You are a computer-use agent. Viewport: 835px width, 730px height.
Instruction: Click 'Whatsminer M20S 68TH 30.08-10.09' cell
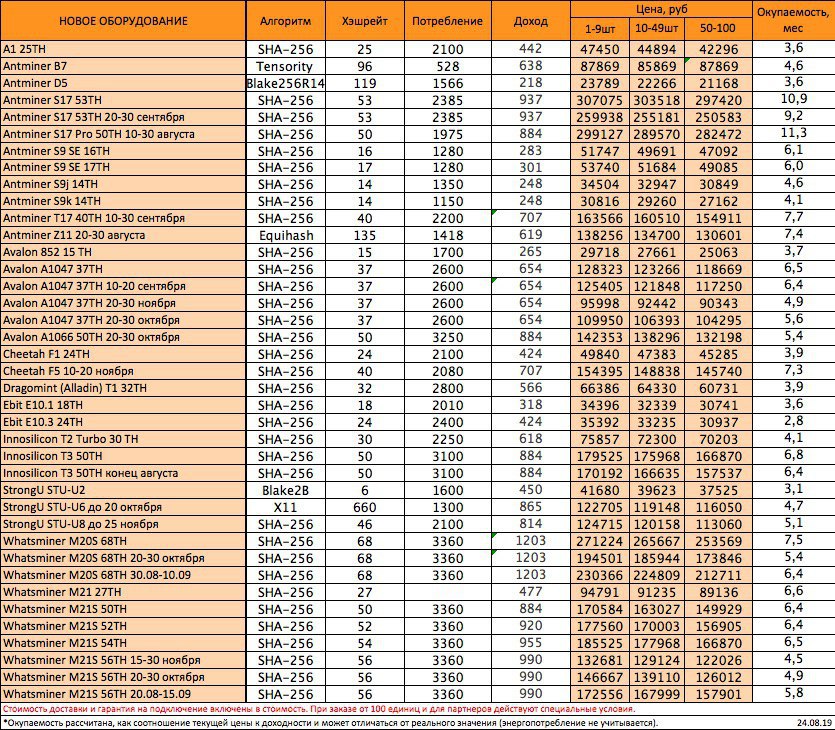pos(123,575)
